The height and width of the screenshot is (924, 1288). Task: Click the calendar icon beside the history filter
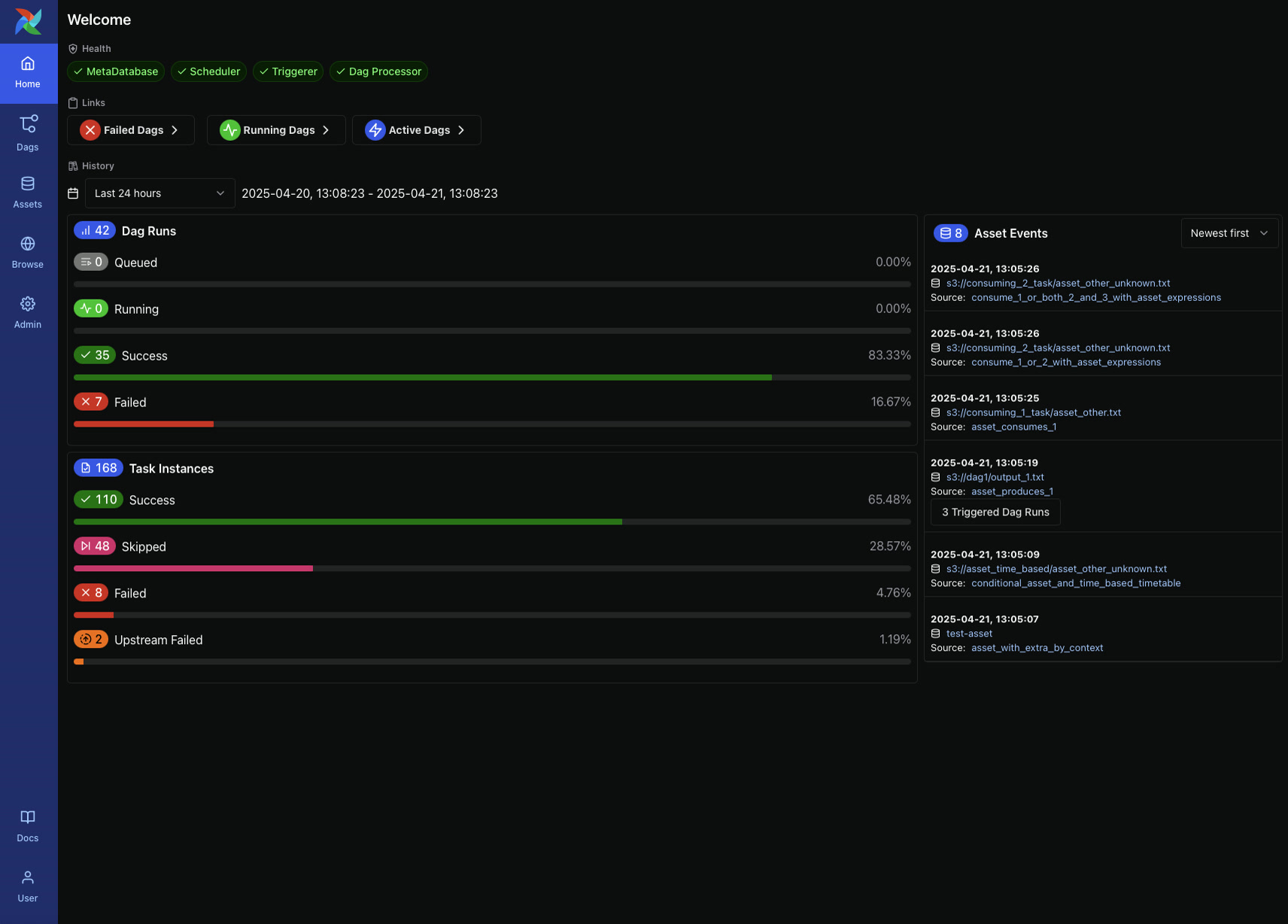pyautogui.click(x=73, y=193)
